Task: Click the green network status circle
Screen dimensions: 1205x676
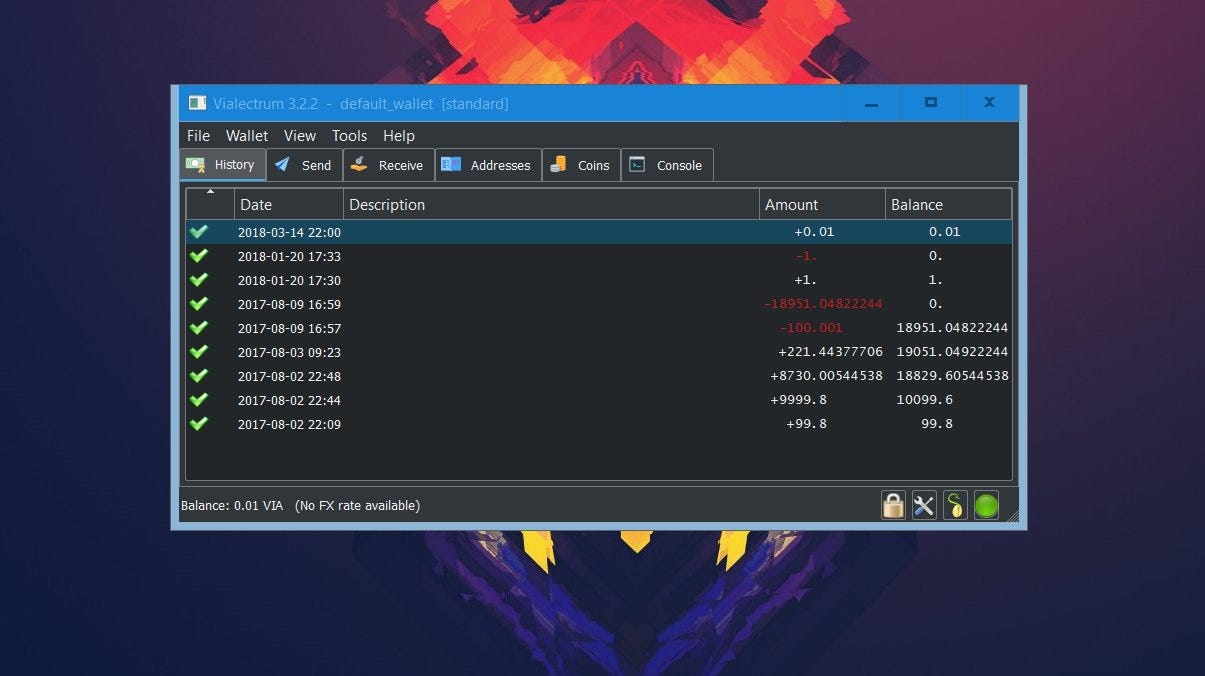Action: click(986, 505)
